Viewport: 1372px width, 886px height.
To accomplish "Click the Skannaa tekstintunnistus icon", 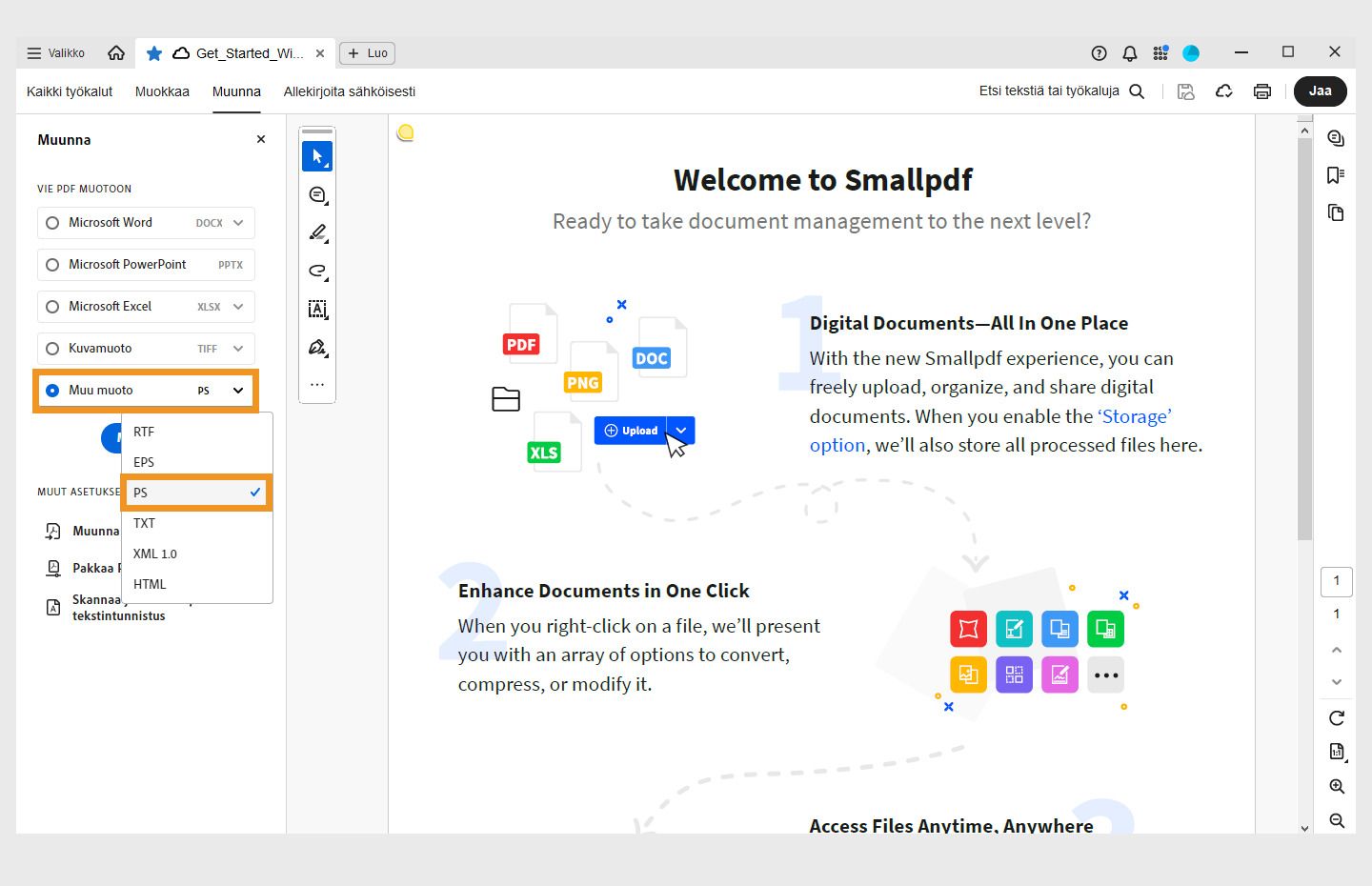I will click(x=54, y=607).
